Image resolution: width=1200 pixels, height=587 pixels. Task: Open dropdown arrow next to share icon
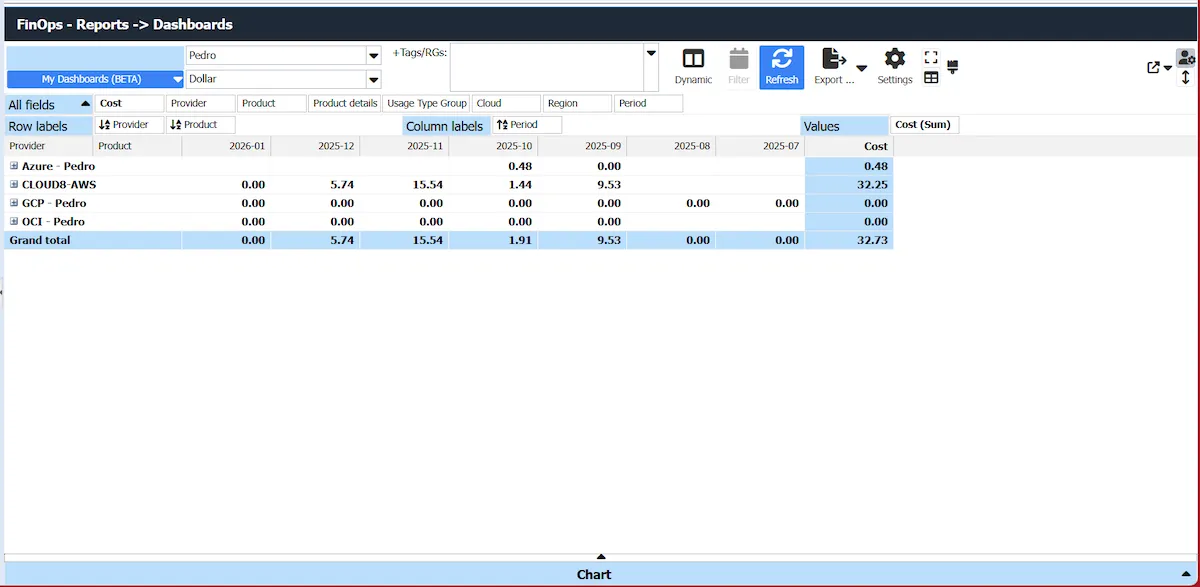(x=1168, y=68)
